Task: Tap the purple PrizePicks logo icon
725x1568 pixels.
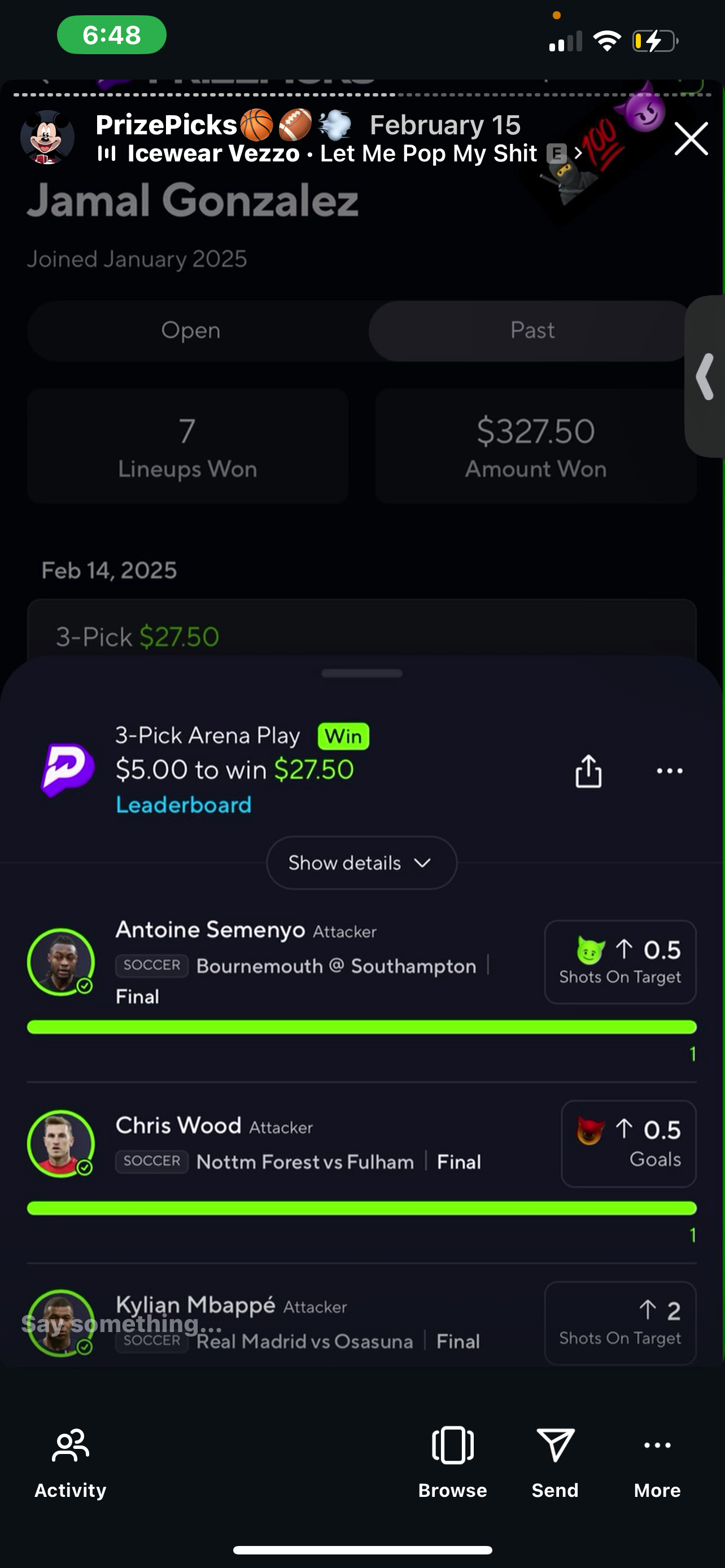Action: (x=68, y=769)
